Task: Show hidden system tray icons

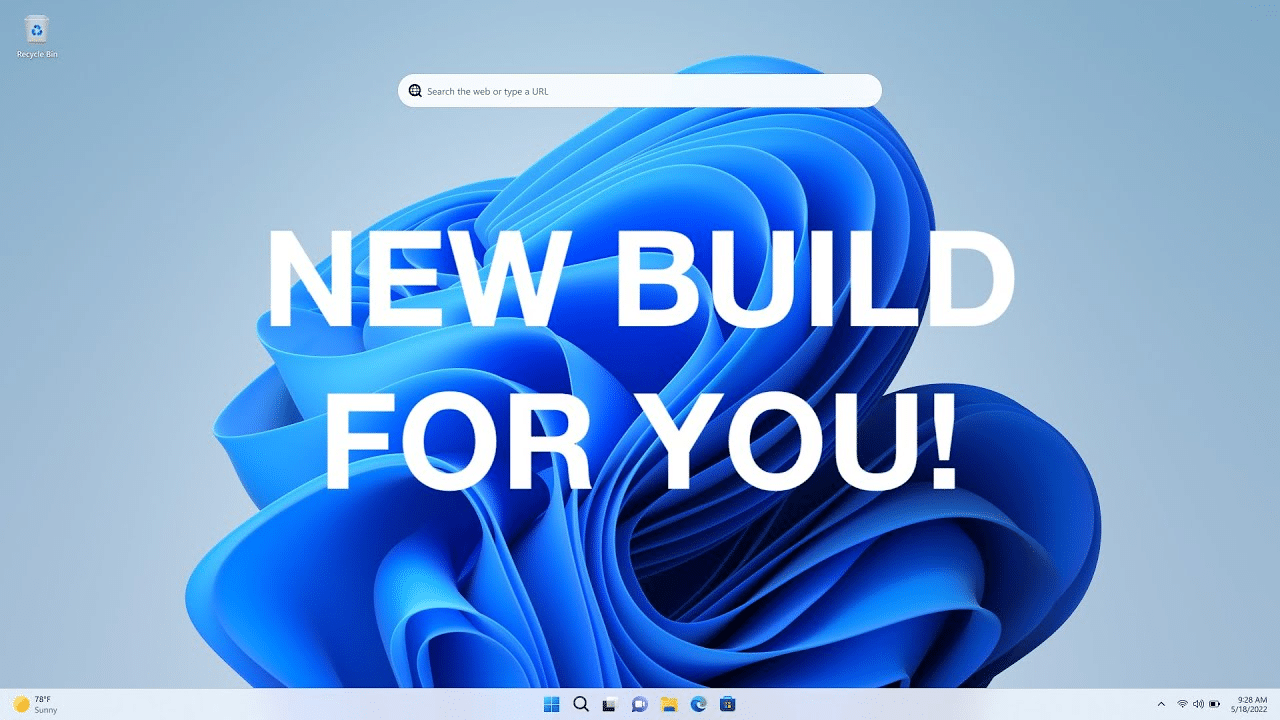Action: (x=1161, y=704)
